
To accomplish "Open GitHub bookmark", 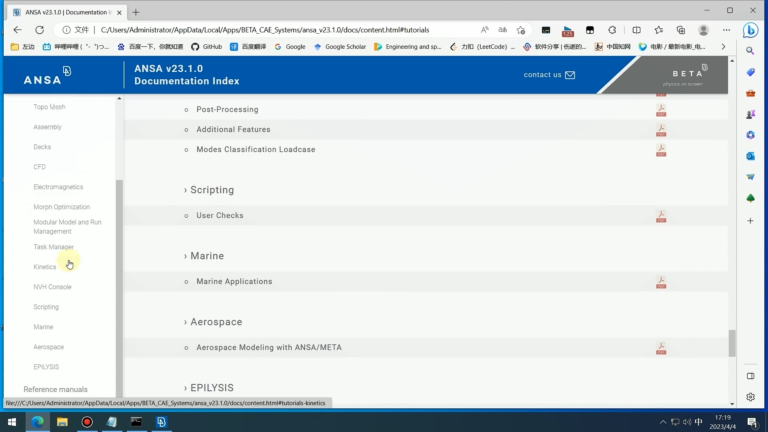I will [x=207, y=47].
